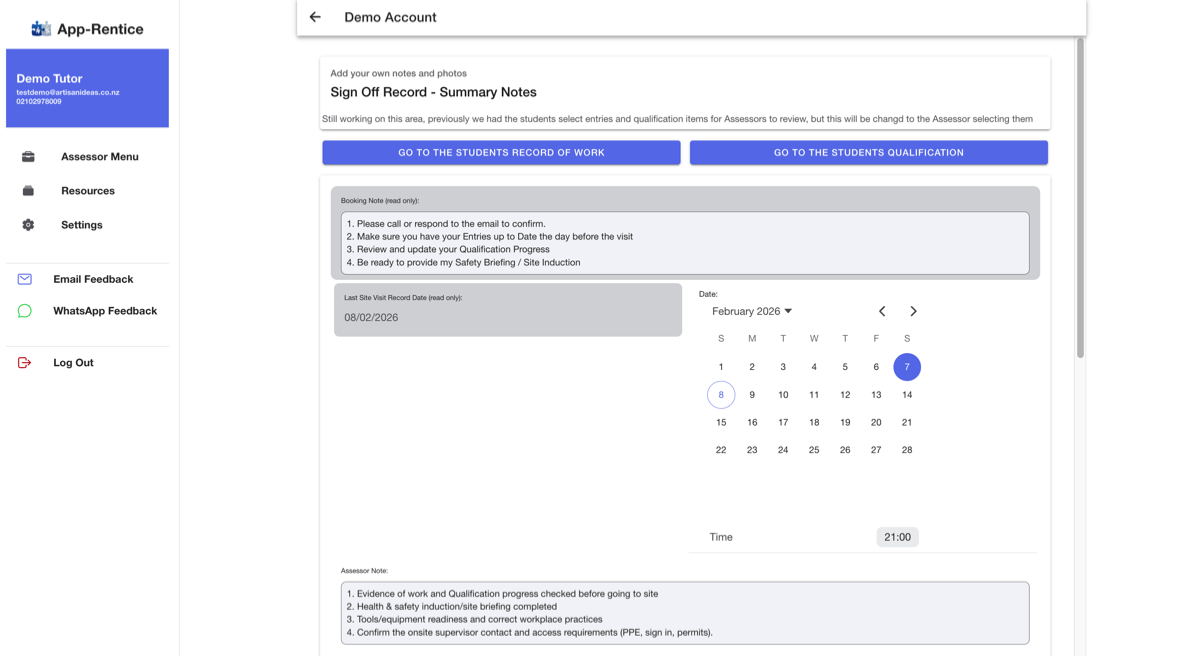Image resolution: width=1200 pixels, height=656 pixels.
Task: Click the back arrow beside Demo Account
Action: [315, 17]
